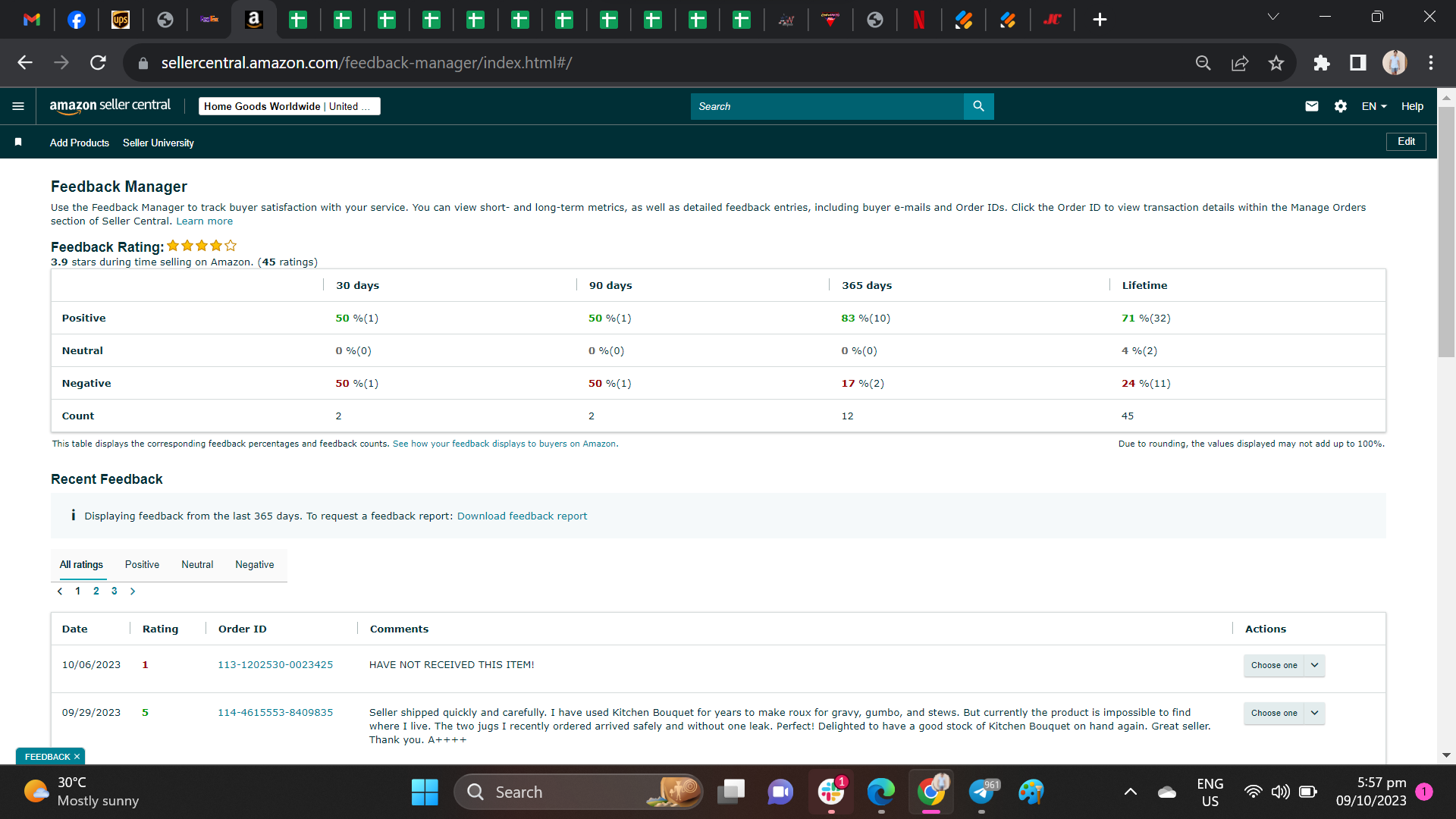Viewport: 1456px width, 819px height.
Task: Go to next feedback page arrow
Action: tap(133, 591)
